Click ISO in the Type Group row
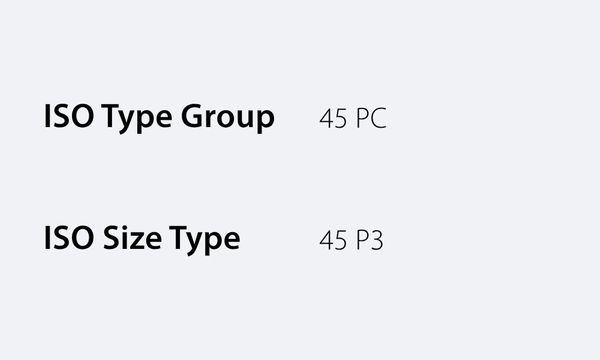The width and height of the screenshot is (600, 360). (69, 116)
